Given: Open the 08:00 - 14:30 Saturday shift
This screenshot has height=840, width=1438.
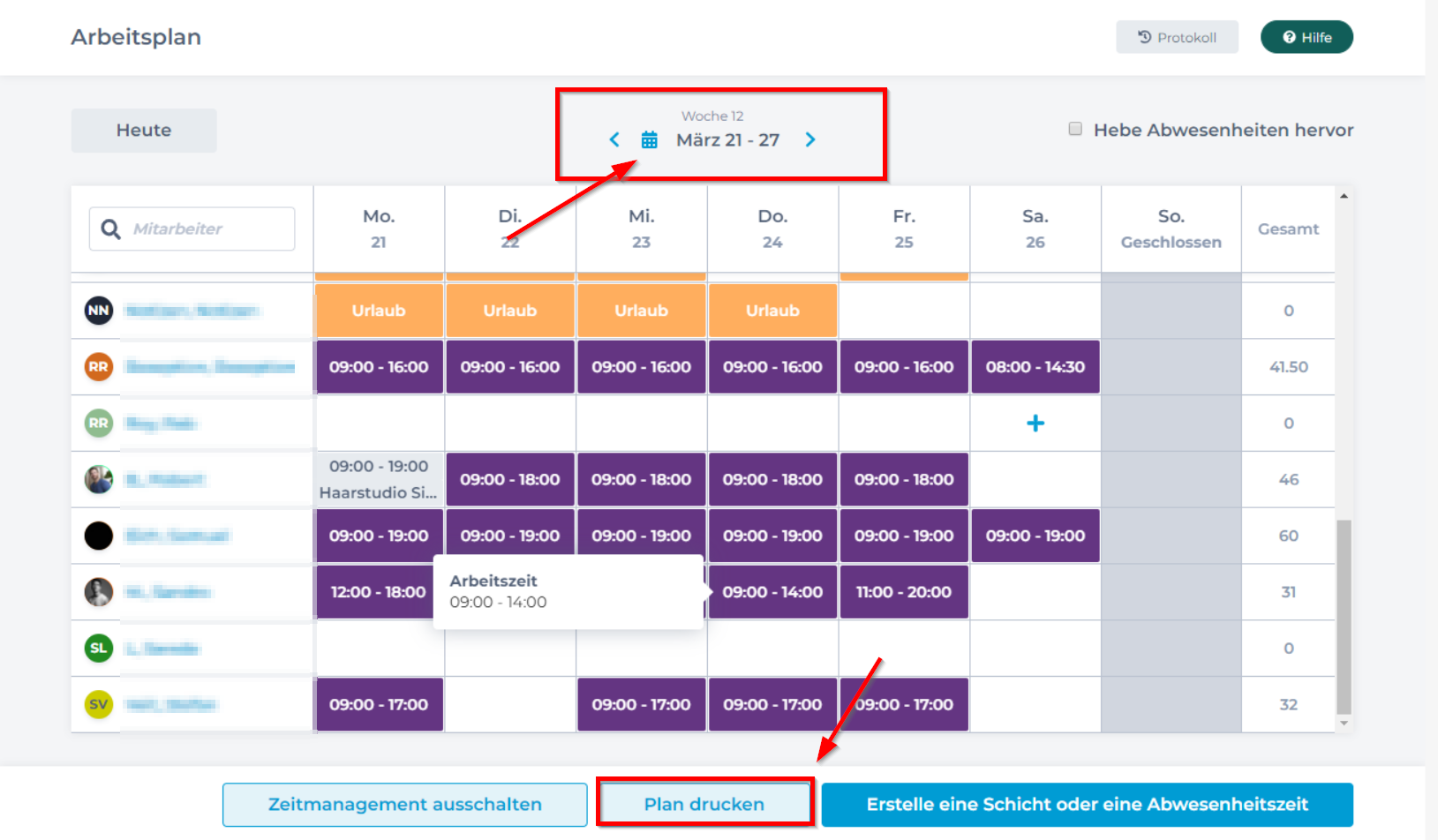Looking at the screenshot, I should click(1035, 367).
